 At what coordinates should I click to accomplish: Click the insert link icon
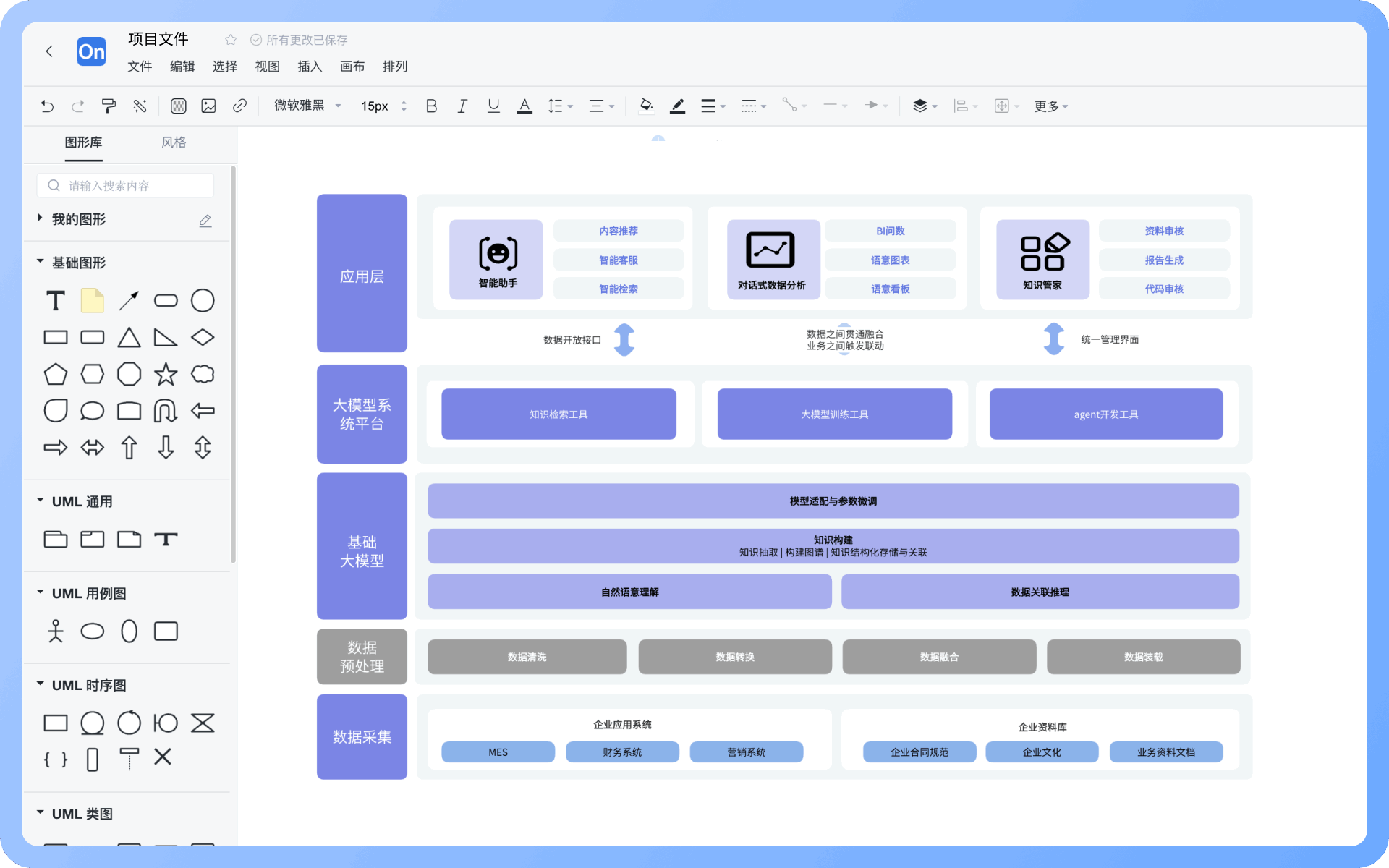239,106
